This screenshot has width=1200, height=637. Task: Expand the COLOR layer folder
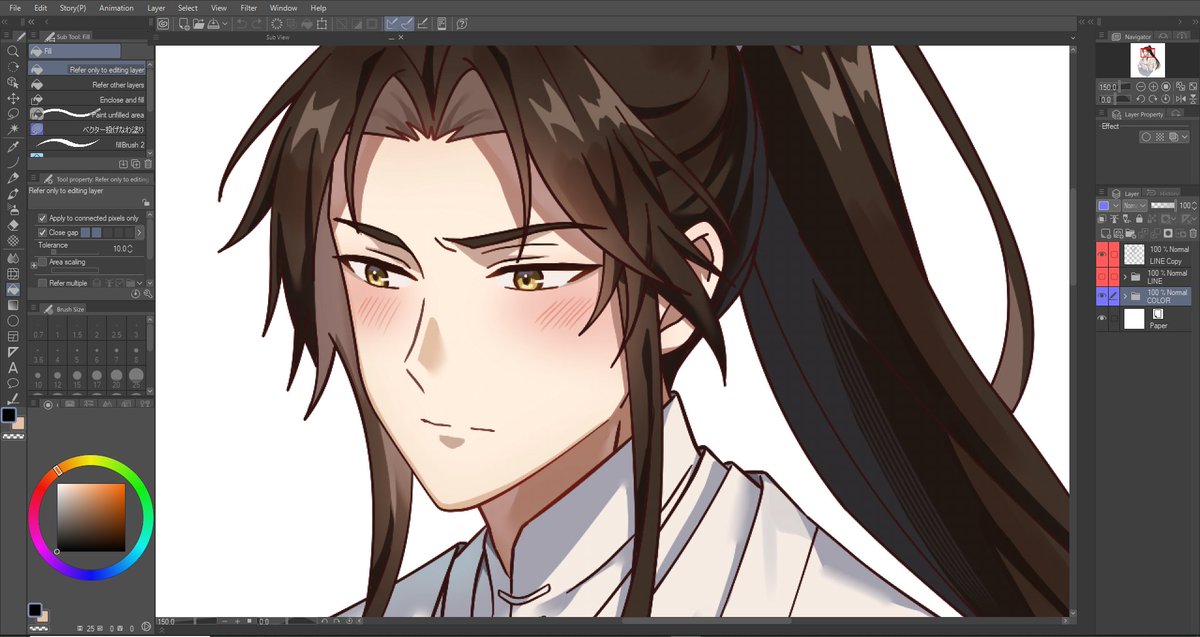click(1126, 297)
